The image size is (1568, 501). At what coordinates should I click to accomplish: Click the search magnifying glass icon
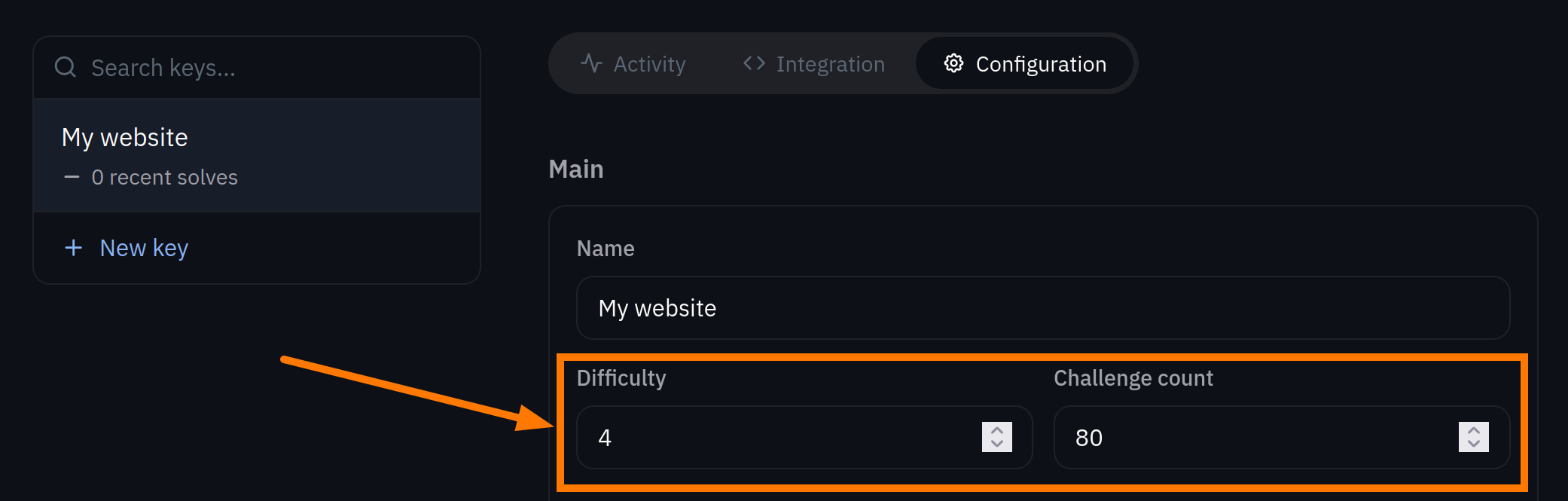click(65, 67)
